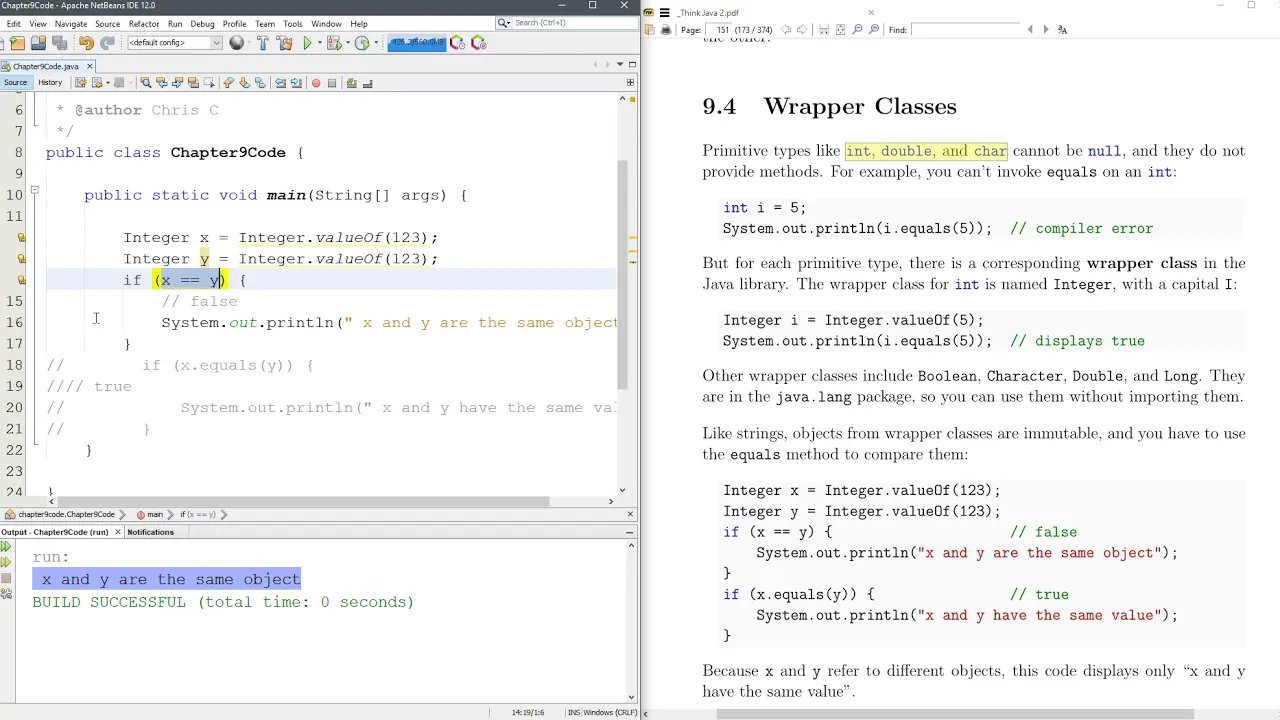Switch to the editor Source view

16,82
